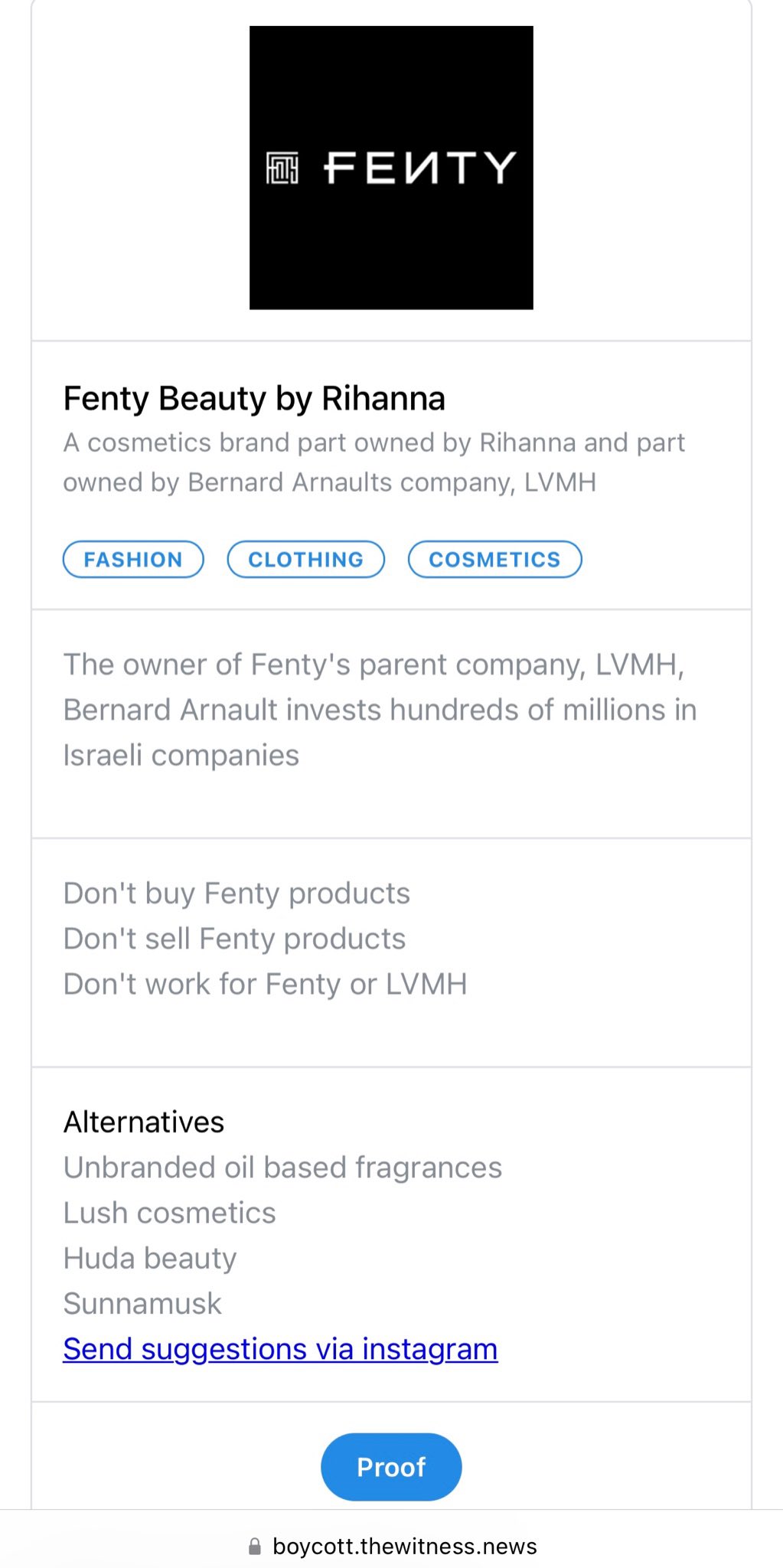Select the FASHION category tag
Image resolution: width=783 pixels, height=1568 pixels.
click(x=133, y=560)
